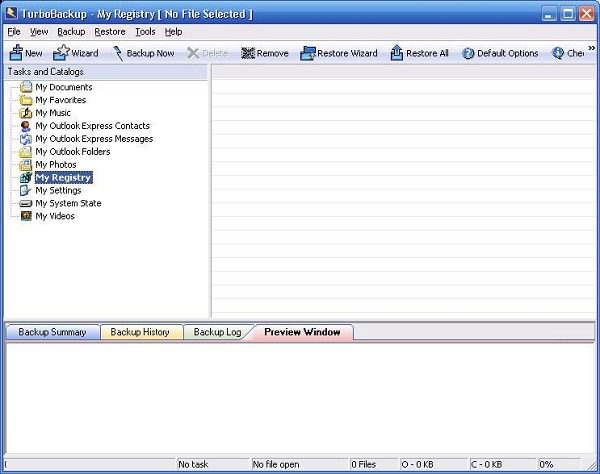Click the My Photos icon
The width and height of the screenshot is (600, 474).
click(26, 165)
